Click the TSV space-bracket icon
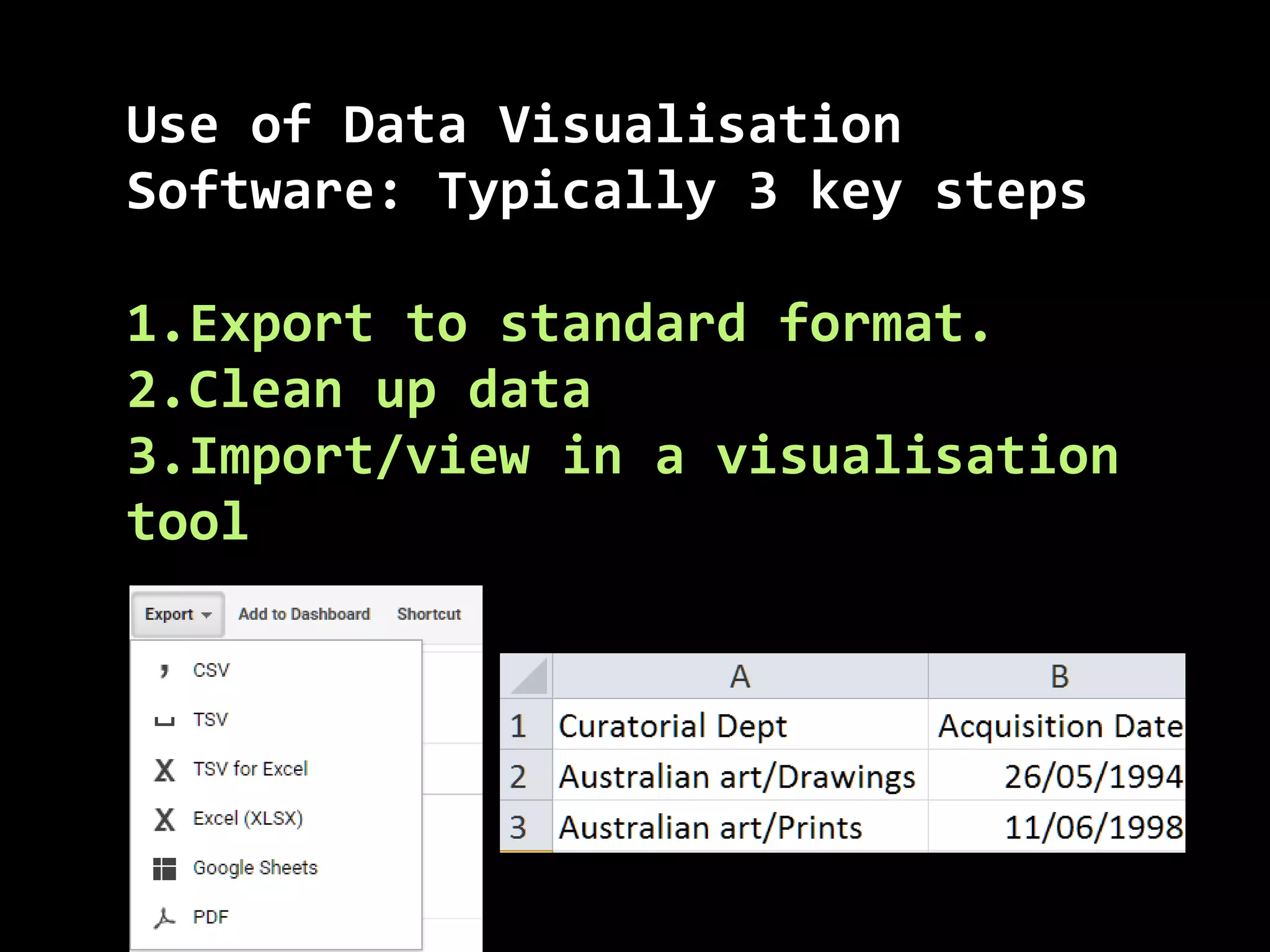The image size is (1270, 952). [164, 721]
